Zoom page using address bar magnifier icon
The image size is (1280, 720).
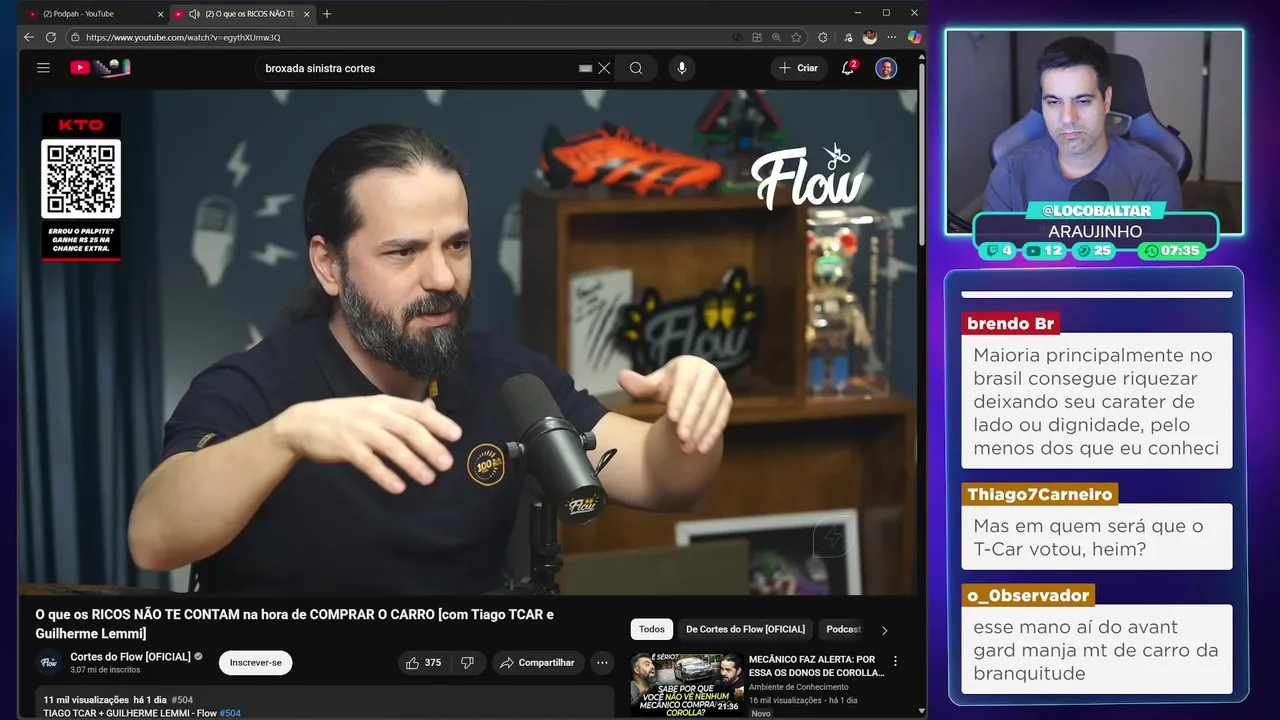(776, 37)
